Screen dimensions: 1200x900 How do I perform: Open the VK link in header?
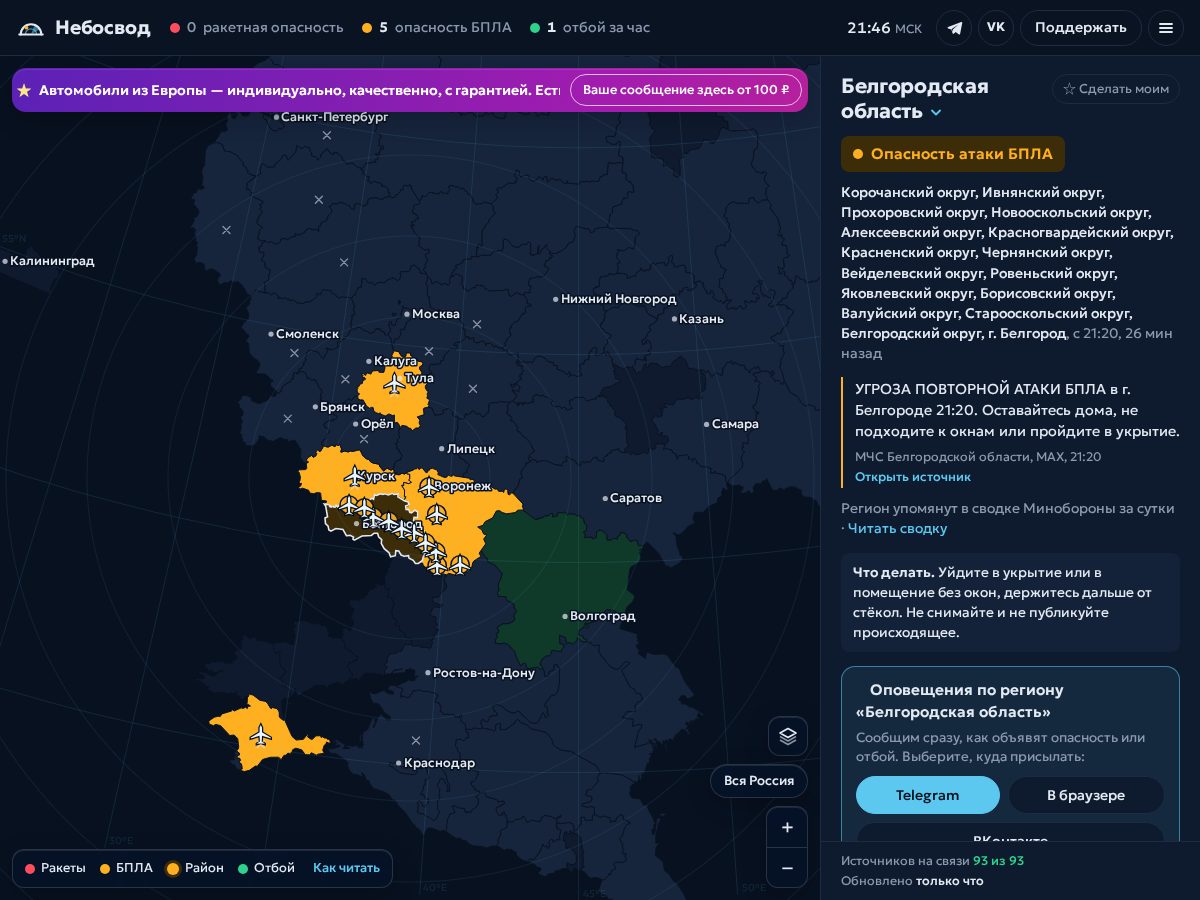pyautogui.click(x=996, y=28)
